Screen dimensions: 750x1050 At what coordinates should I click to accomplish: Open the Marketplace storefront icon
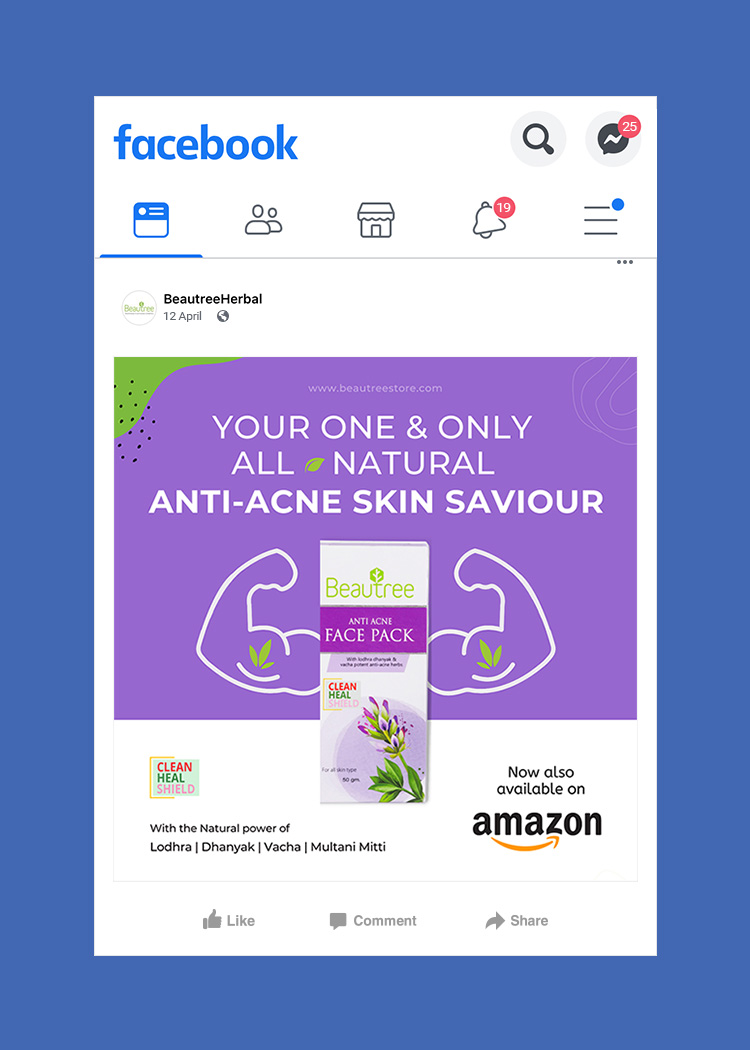coord(376,220)
